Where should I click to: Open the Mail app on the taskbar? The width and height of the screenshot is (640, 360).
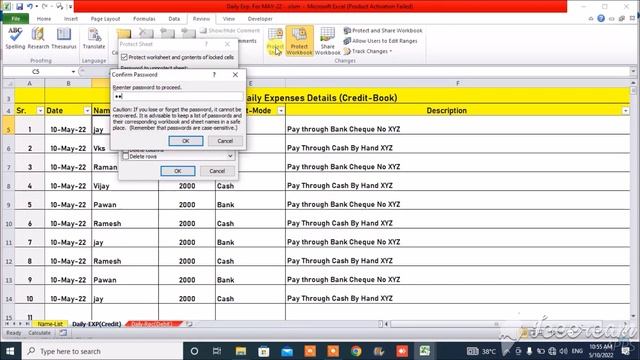click(x=287, y=351)
